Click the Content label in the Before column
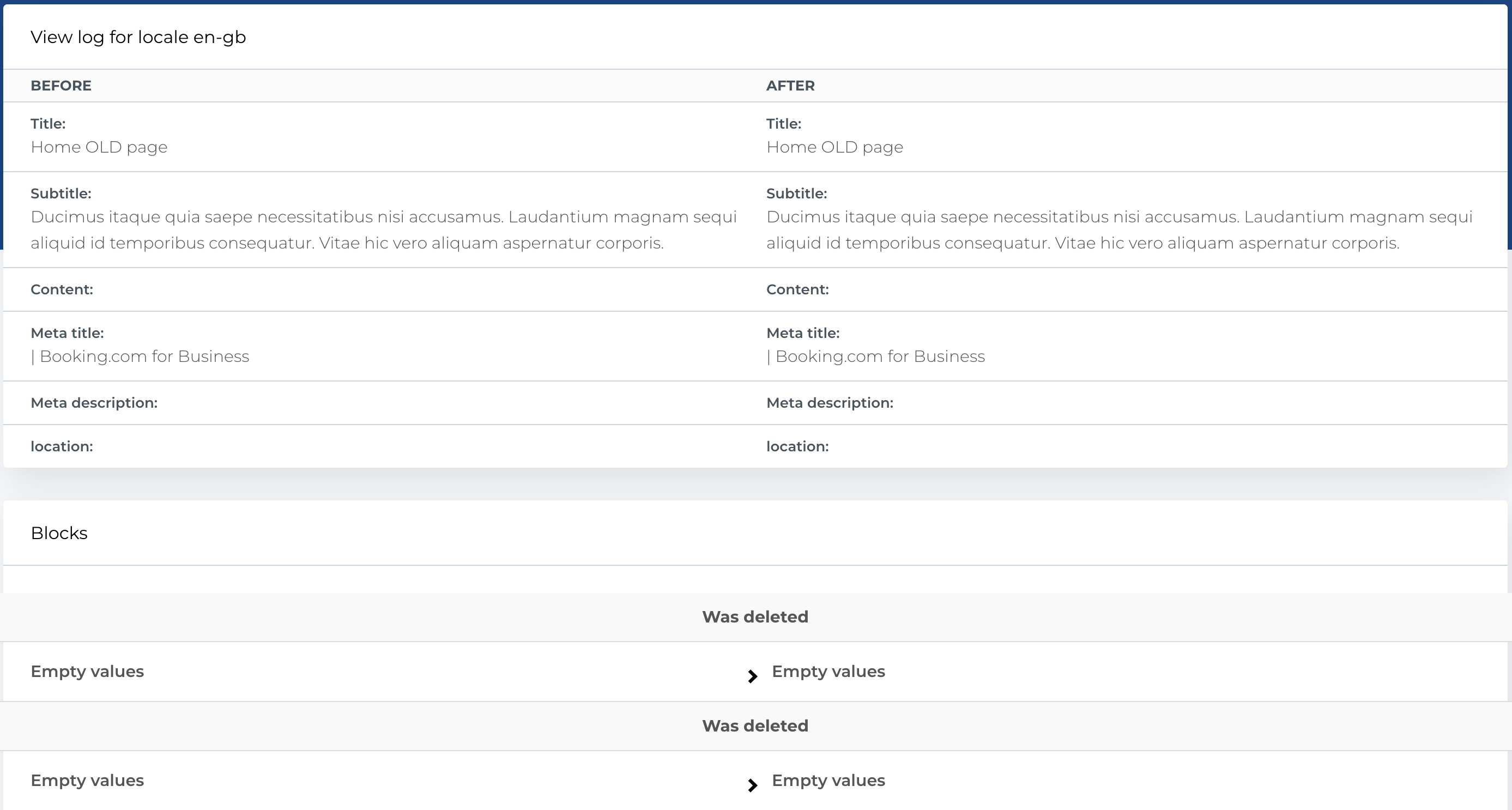Viewport: 1512px width, 810px height. coord(62,289)
